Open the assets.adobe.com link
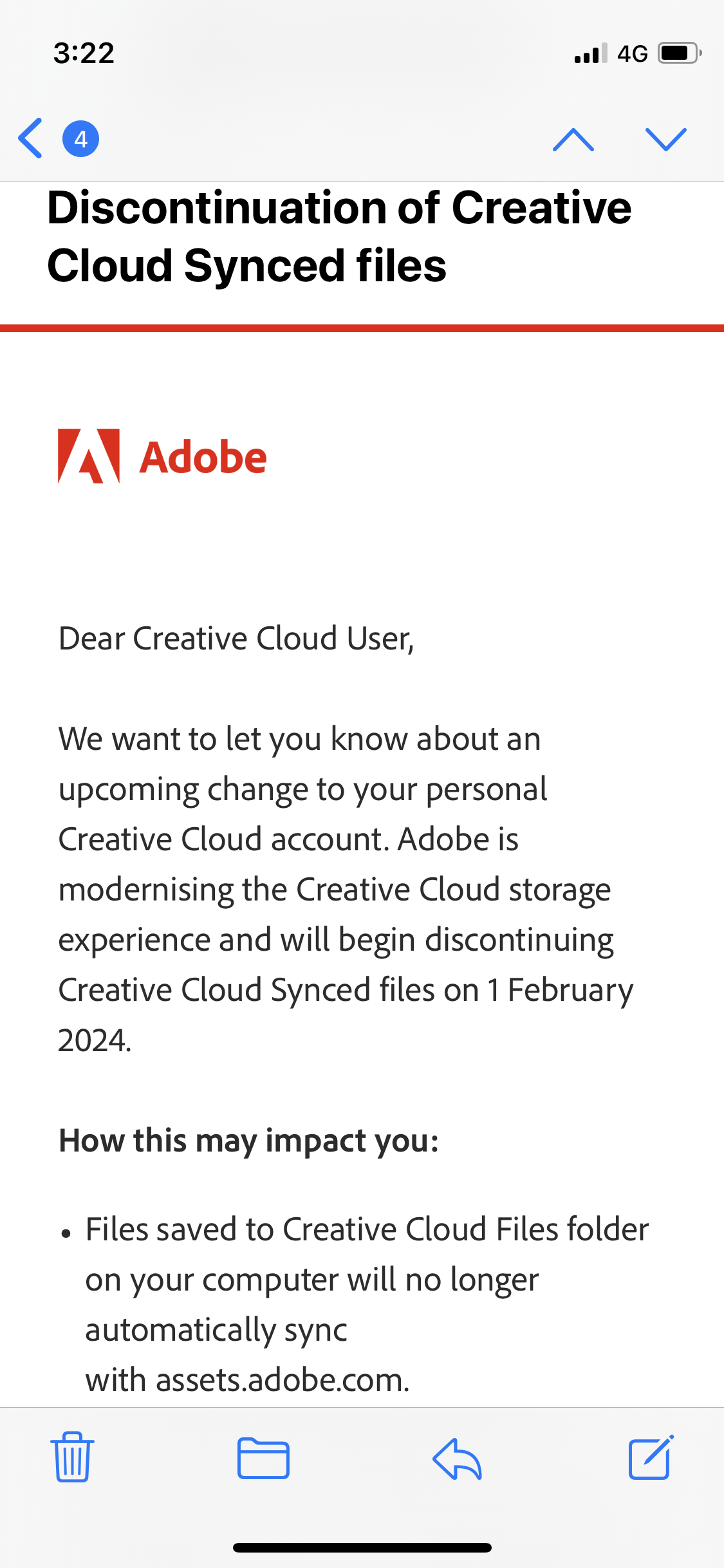The width and height of the screenshot is (724, 1568). tap(282, 1380)
